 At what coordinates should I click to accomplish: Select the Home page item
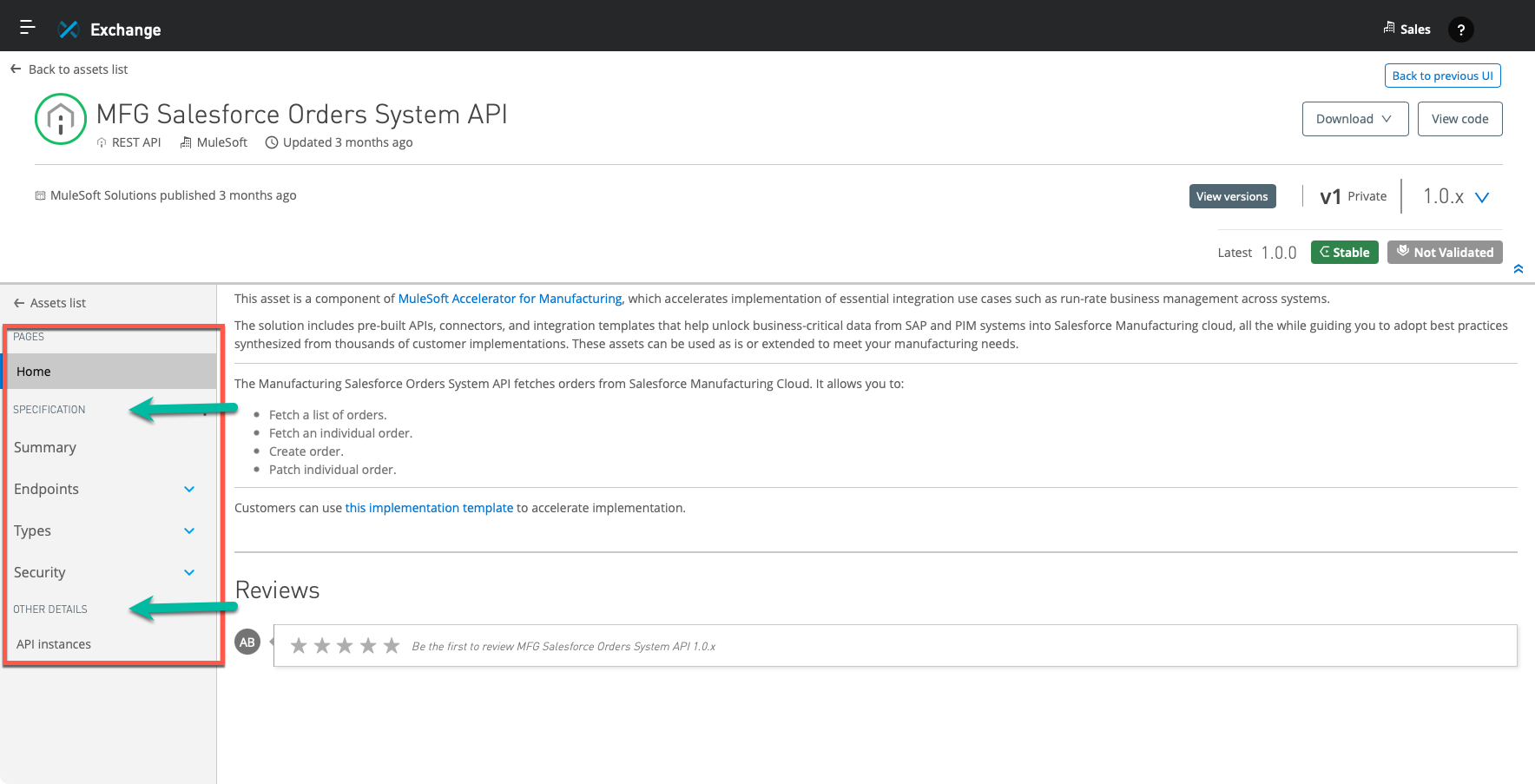point(109,371)
